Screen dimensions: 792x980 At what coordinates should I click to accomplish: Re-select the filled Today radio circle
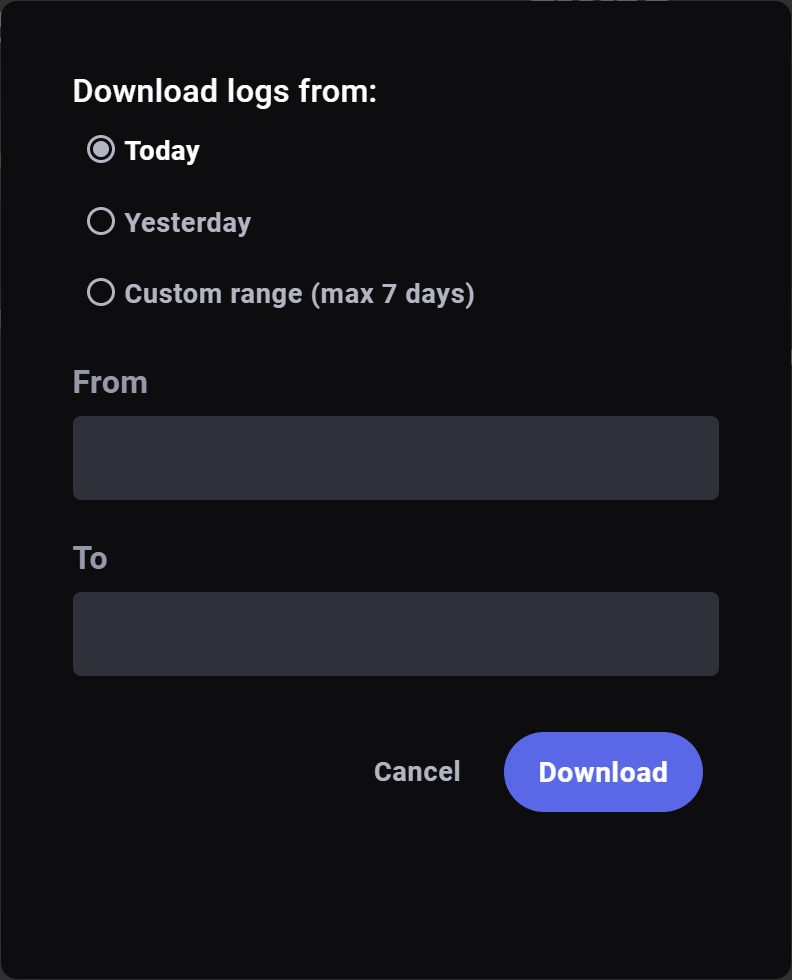pyautogui.click(x=101, y=149)
